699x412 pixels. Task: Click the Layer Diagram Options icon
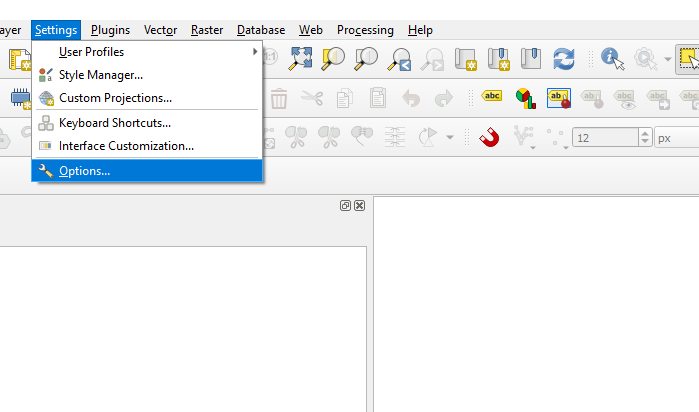525,97
